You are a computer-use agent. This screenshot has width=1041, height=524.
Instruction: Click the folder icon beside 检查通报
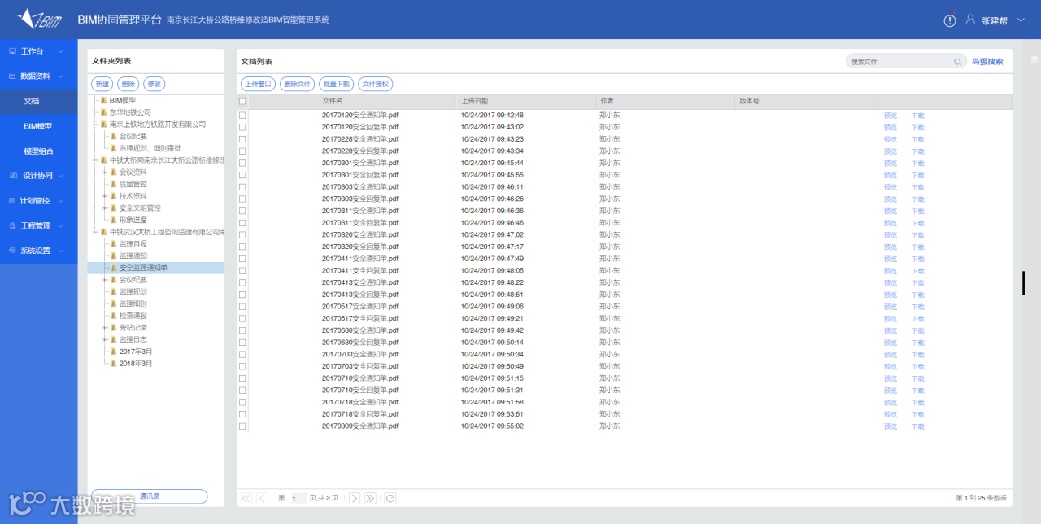[x=113, y=315]
